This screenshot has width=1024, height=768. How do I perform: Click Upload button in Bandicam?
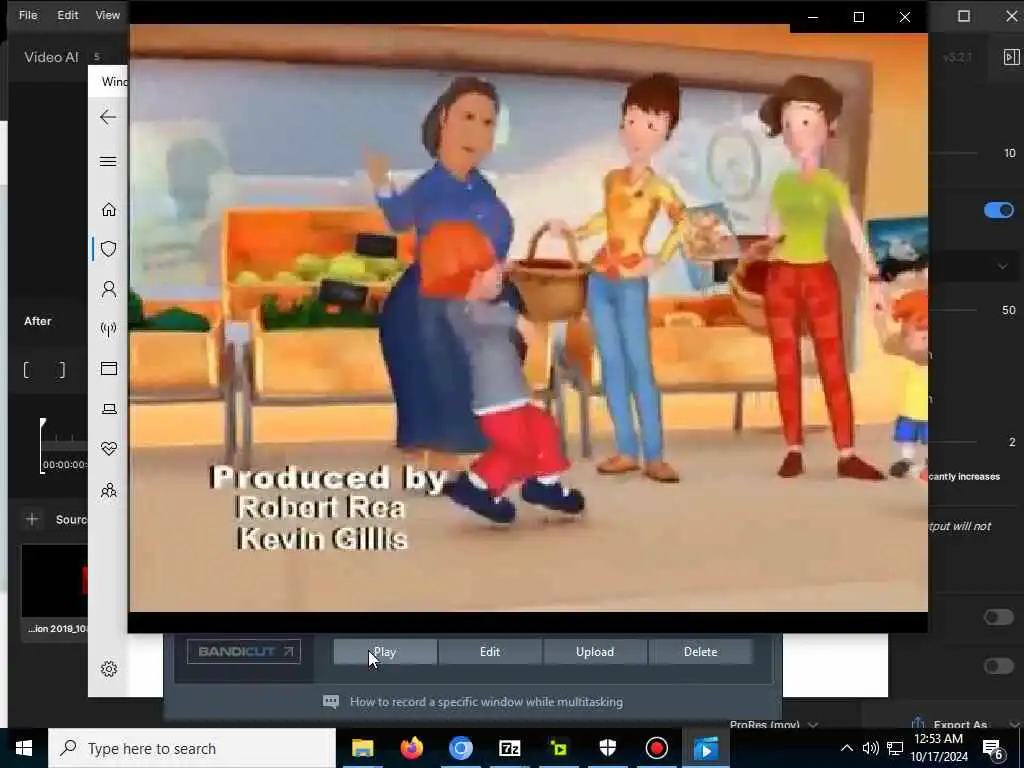[595, 652]
